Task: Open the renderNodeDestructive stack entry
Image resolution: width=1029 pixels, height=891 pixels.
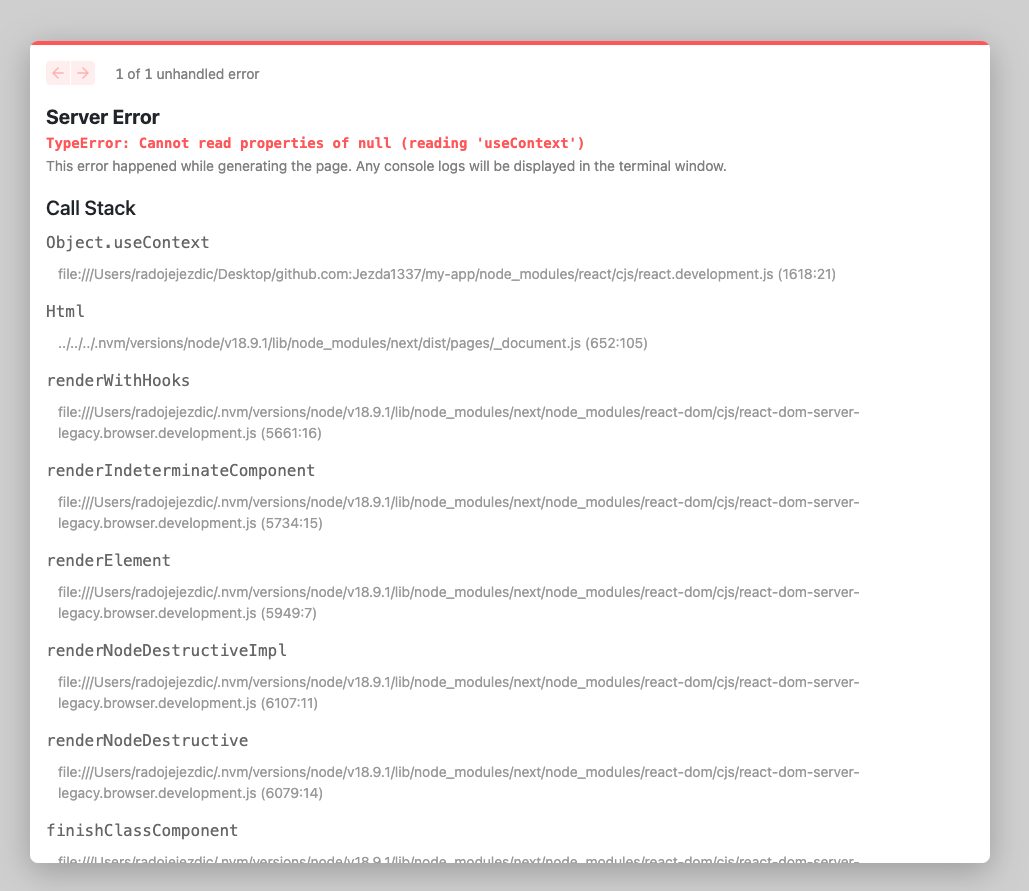Action: [x=147, y=740]
